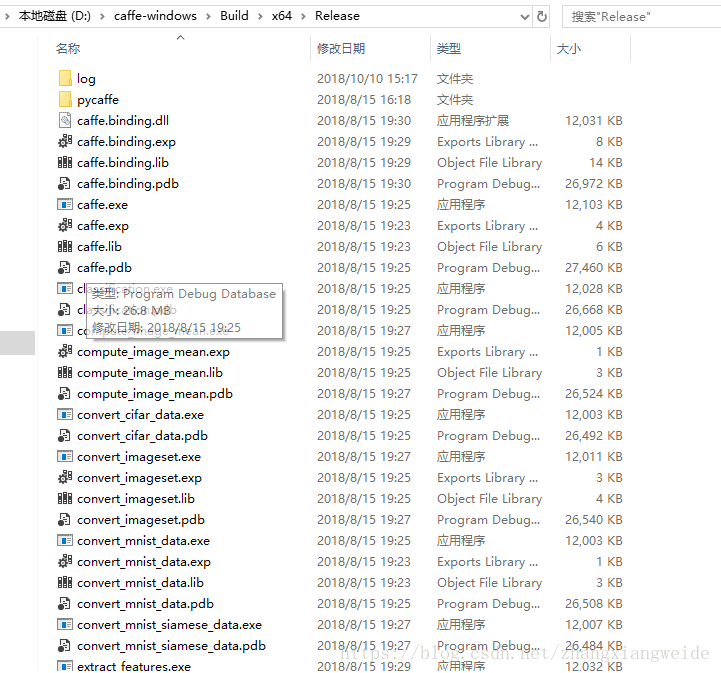Click 应用程序扩展 type of caffe.binding.dll
This screenshot has width=721, height=673.
(x=473, y=120)
